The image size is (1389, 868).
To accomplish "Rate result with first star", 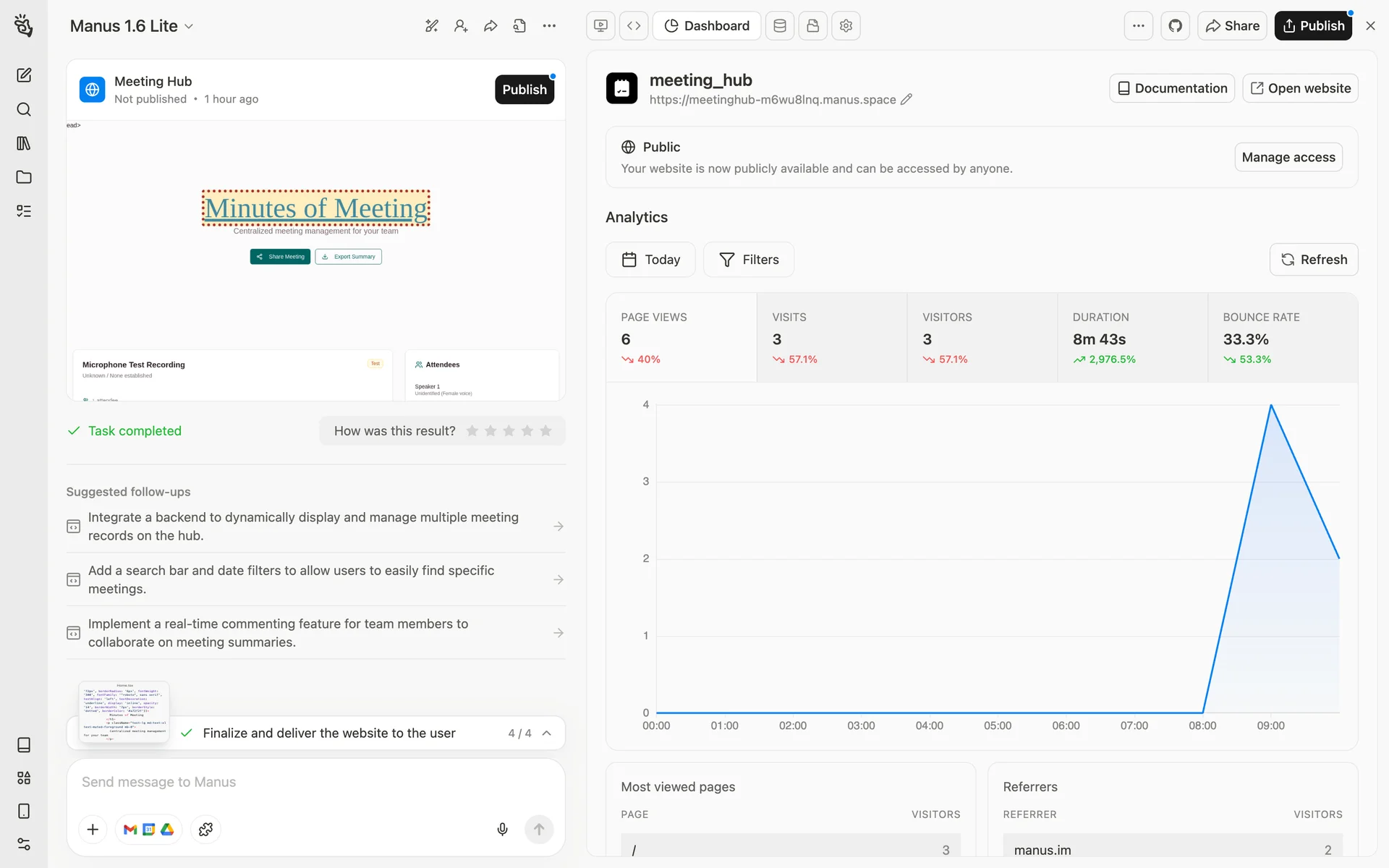I will click(472, 431).
